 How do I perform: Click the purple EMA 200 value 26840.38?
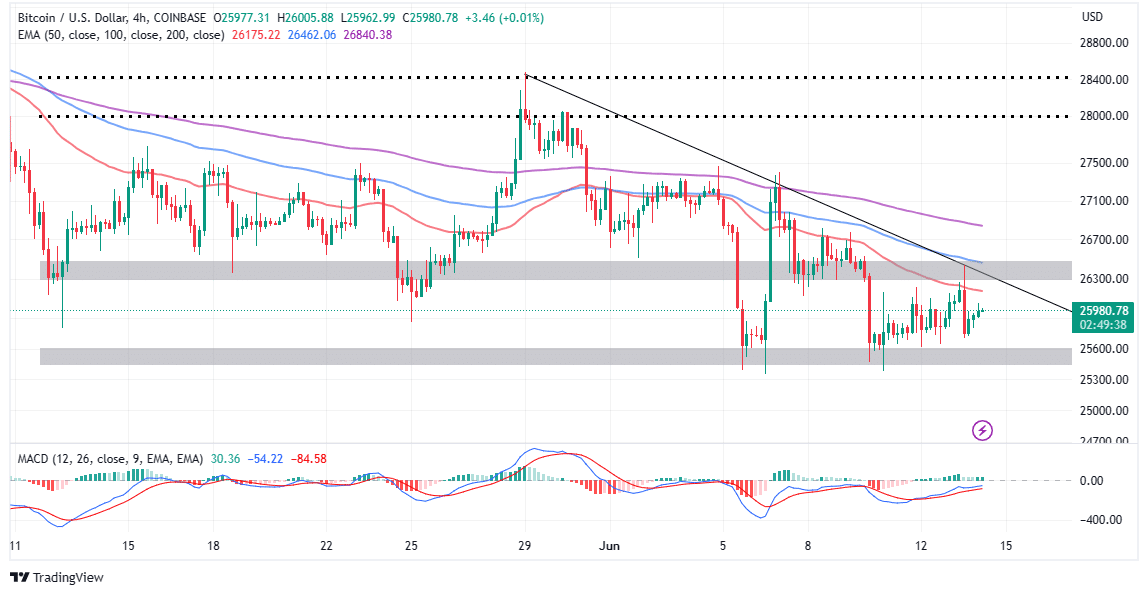pos(368,34)
